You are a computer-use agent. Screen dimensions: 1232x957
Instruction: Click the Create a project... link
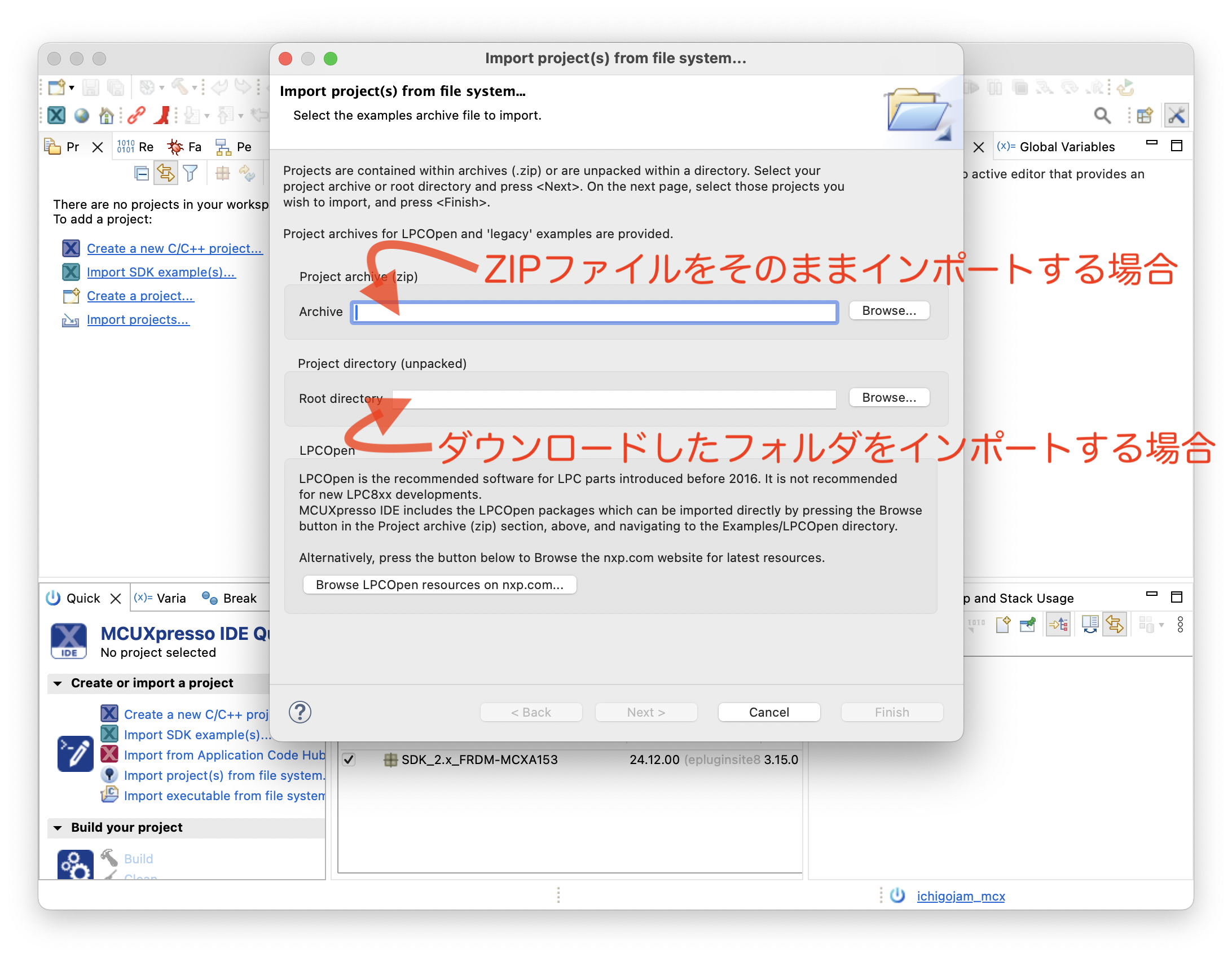(x=140, y=296)
